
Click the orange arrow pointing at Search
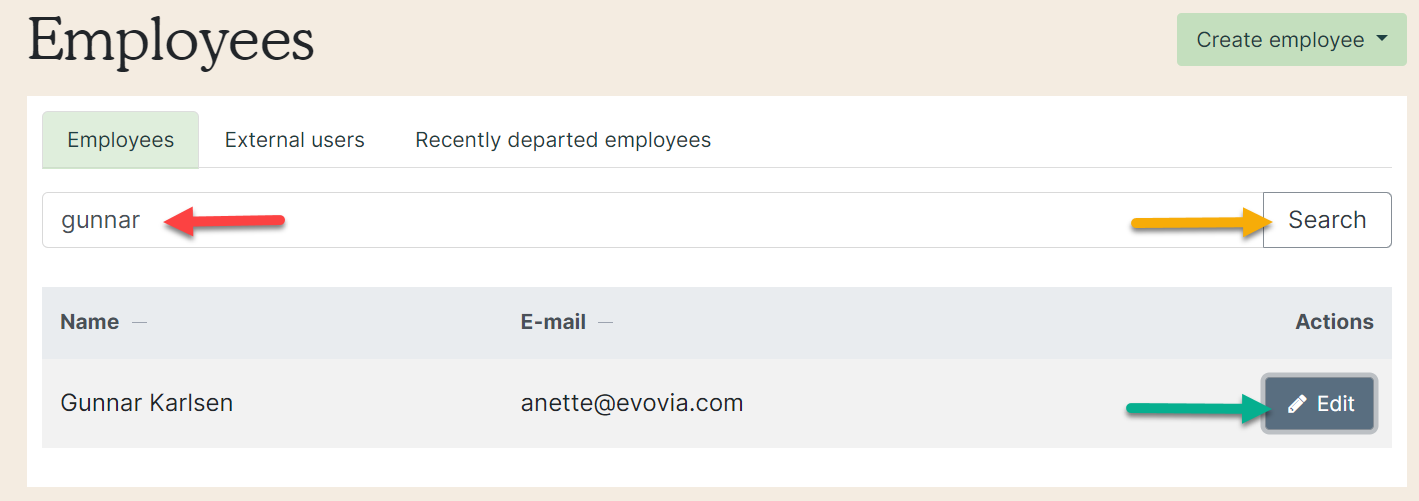tap(1196, 223)
